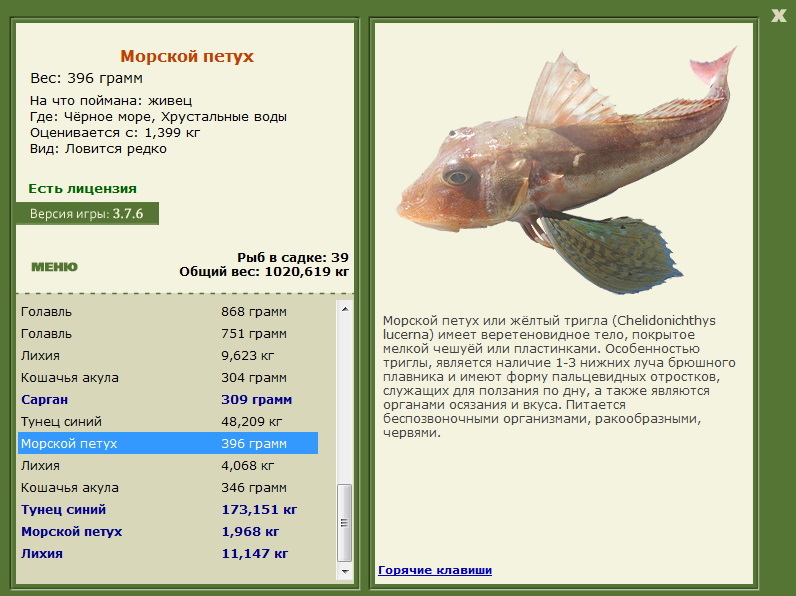The image size is (796, 596).
Task: Select Сарган 309 грамм row
Action: (168, 400)
